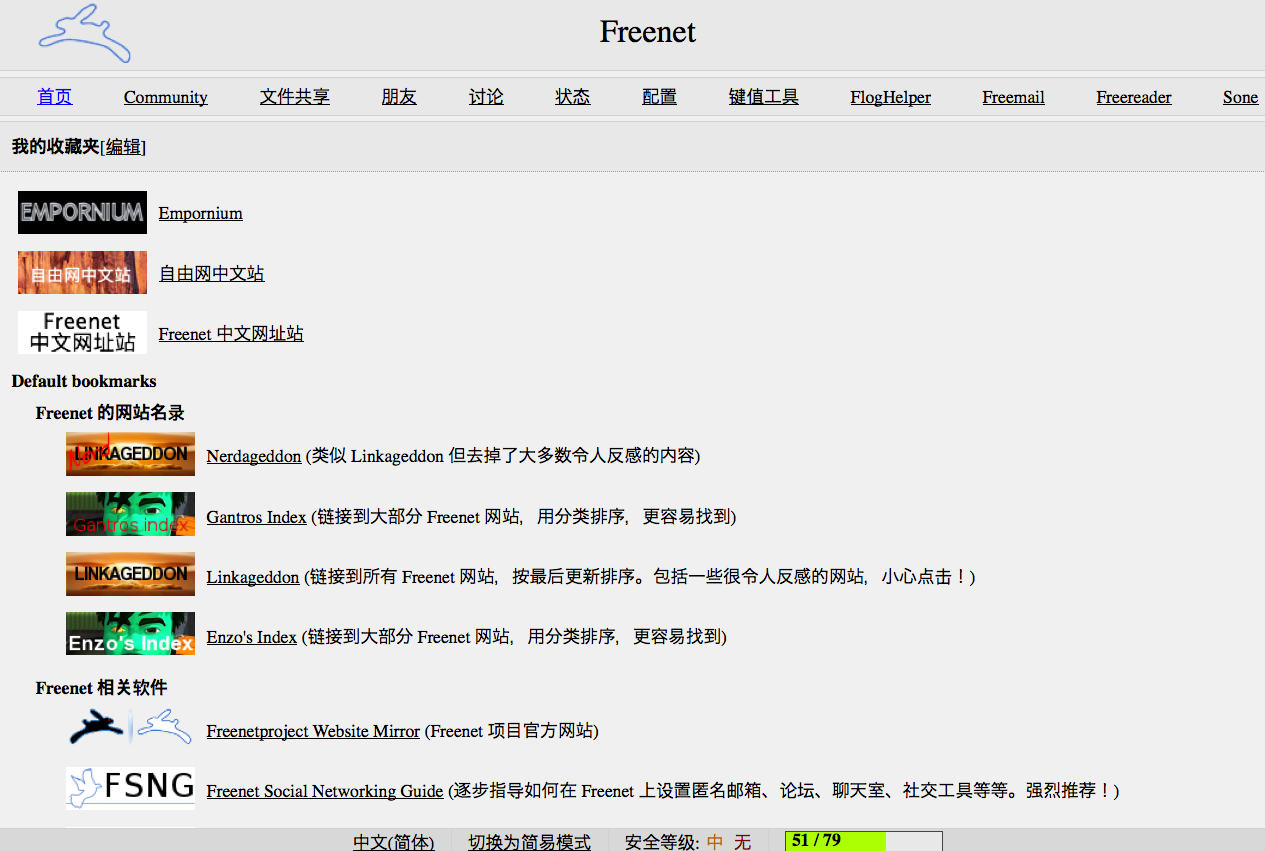
Task: Click the 自由网中文站 orange banner image
Action: pos(82,272)
